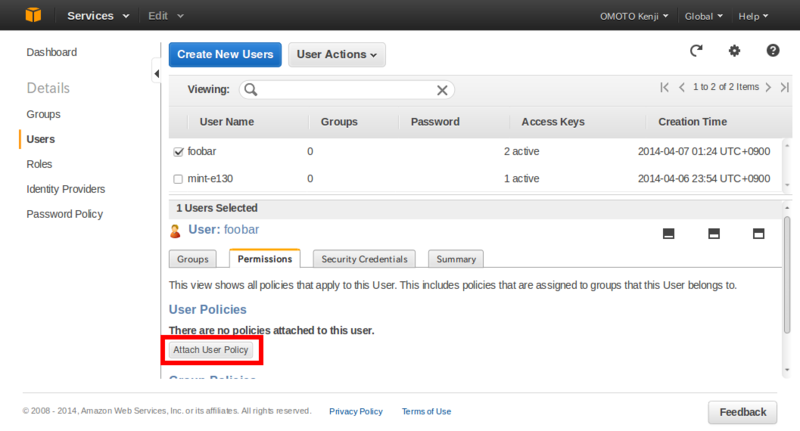Click the Attach User Policy button

tap(211, 350)
